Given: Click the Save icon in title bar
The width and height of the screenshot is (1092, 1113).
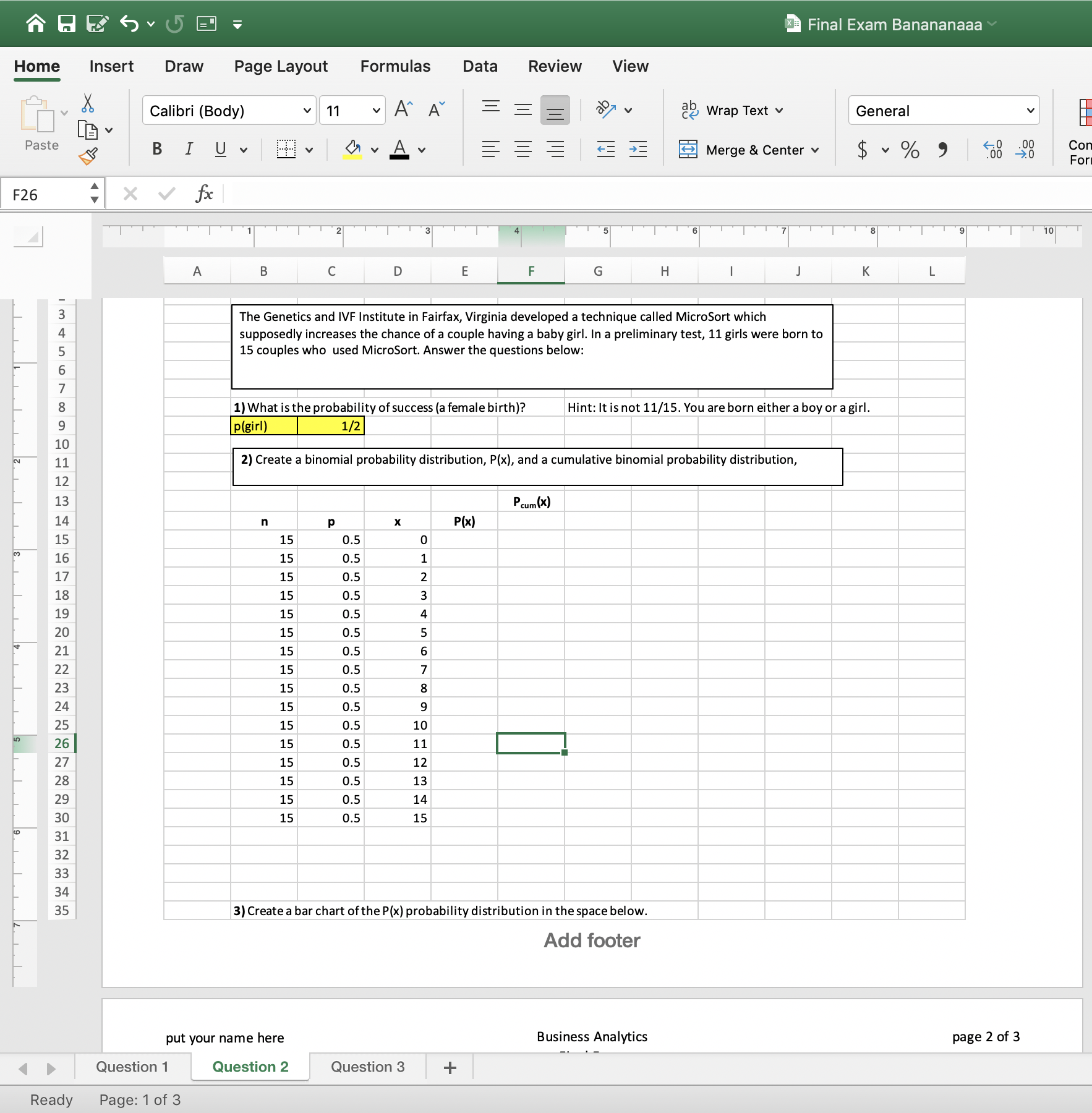Looking at the screenshot, I should 66,24.
